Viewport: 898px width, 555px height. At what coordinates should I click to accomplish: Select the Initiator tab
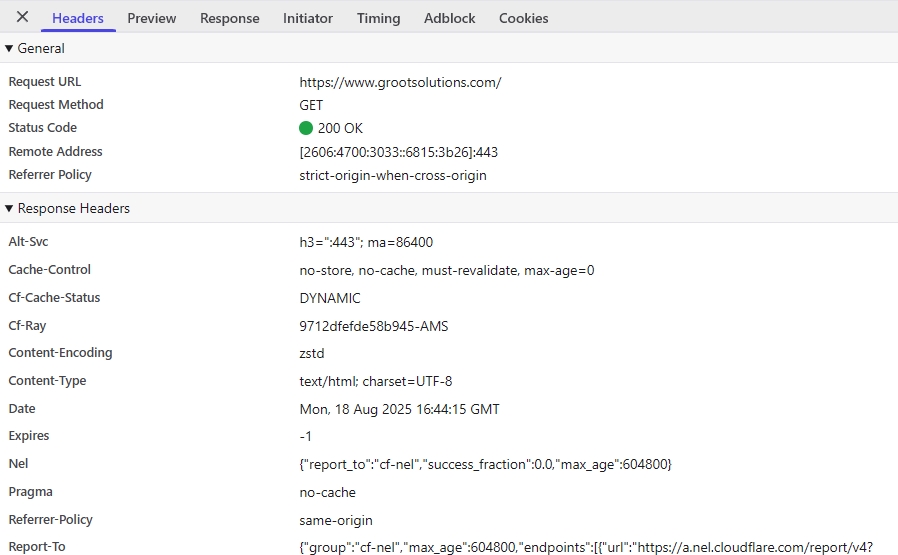pos(308,18)
